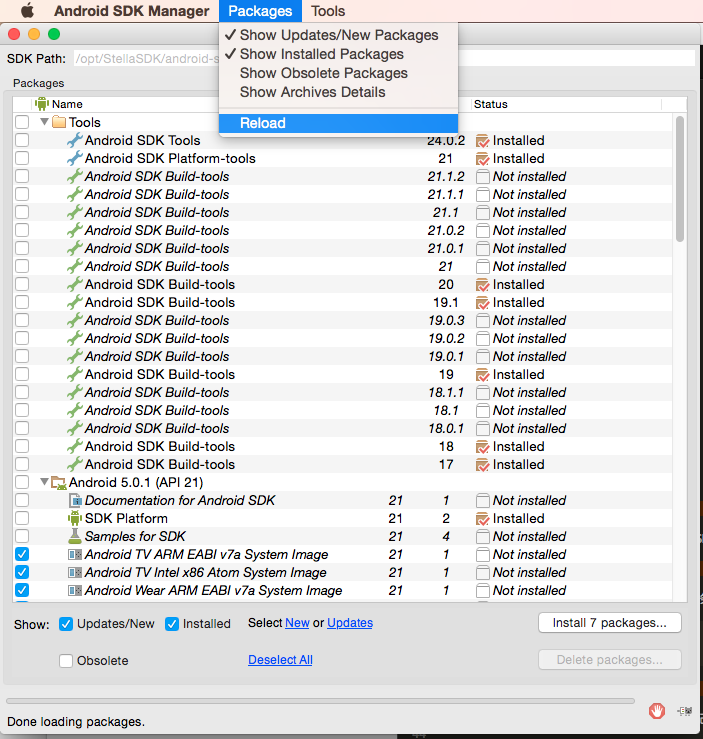Image resolution: width=703 pixels, height=739 pixels.
Task: Click the loading progress bar
Action: pos(320,701)
